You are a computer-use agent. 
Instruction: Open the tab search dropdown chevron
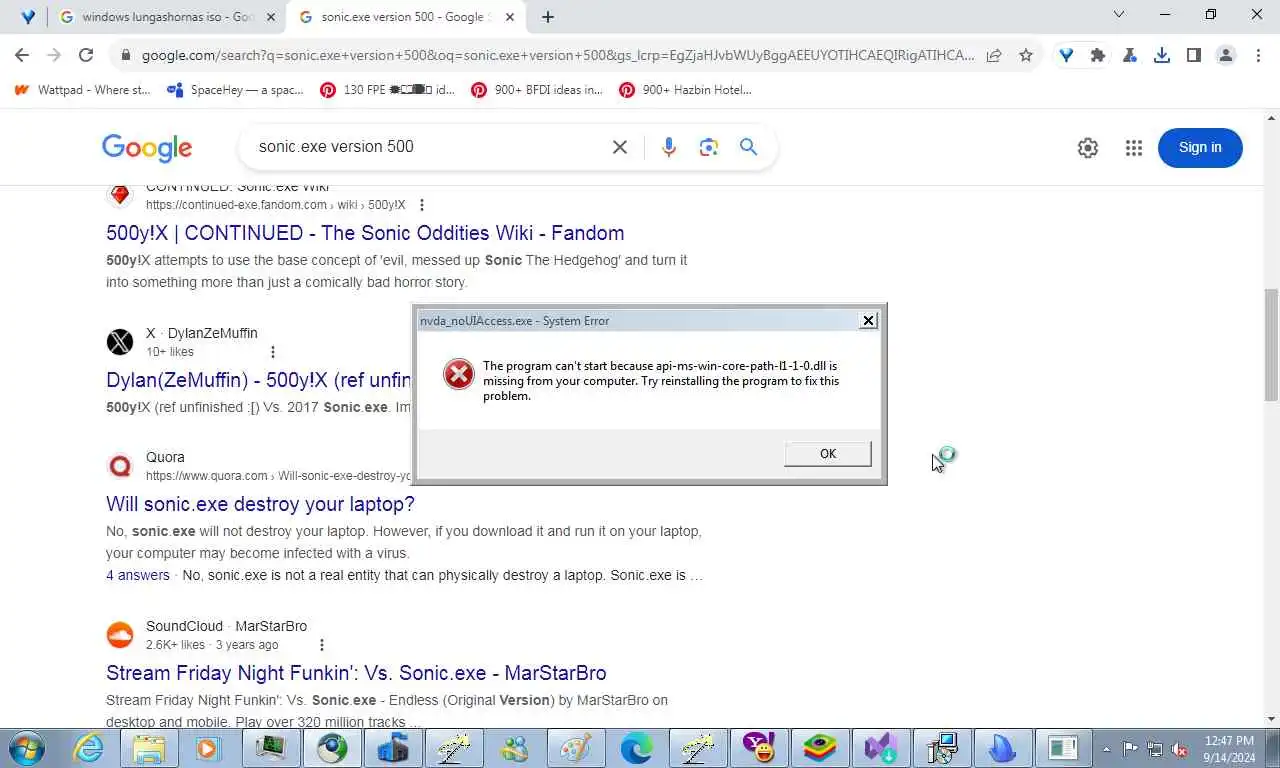(x=1119, y=14)
